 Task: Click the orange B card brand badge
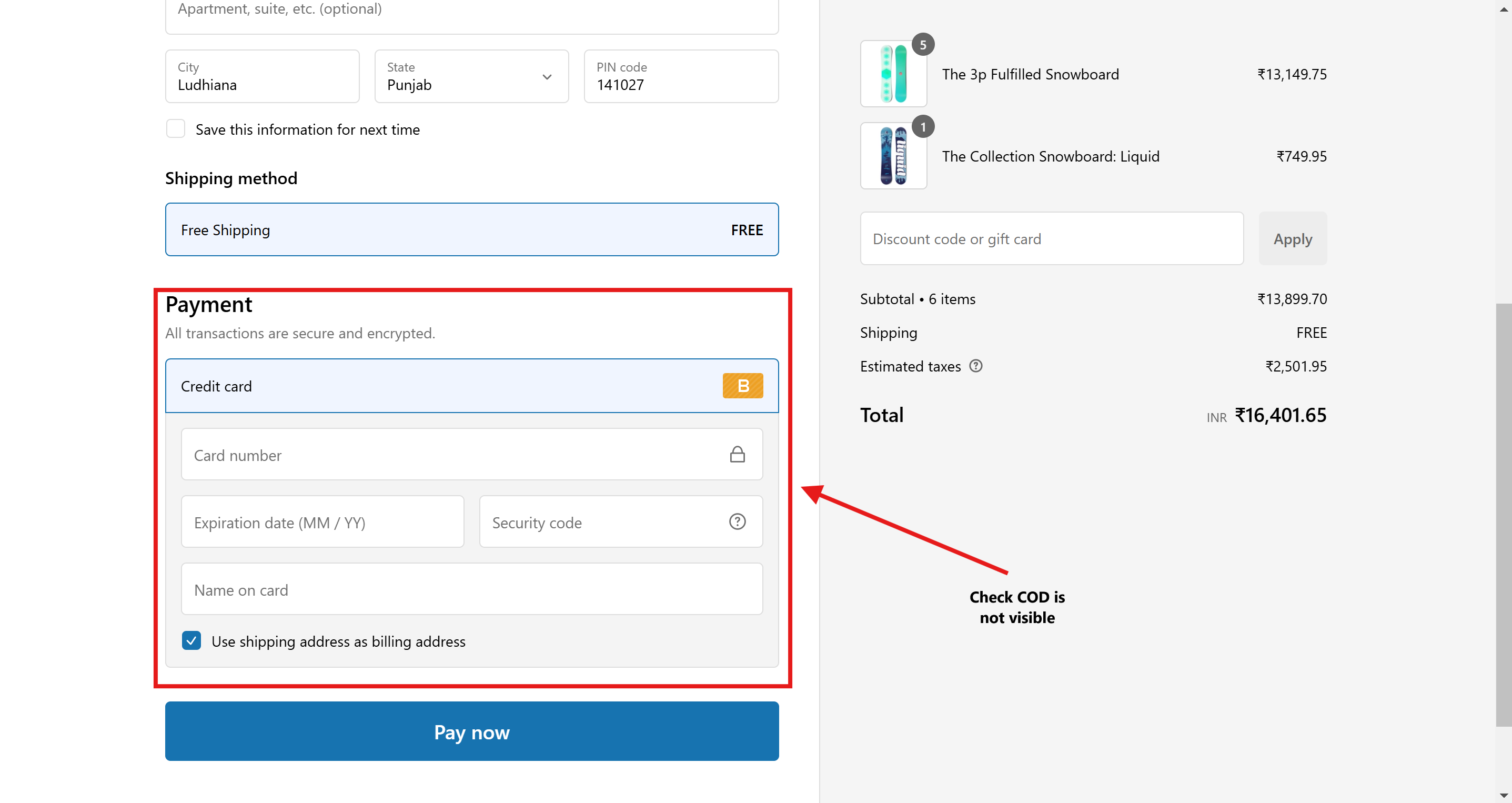click(x=742, y=386)
